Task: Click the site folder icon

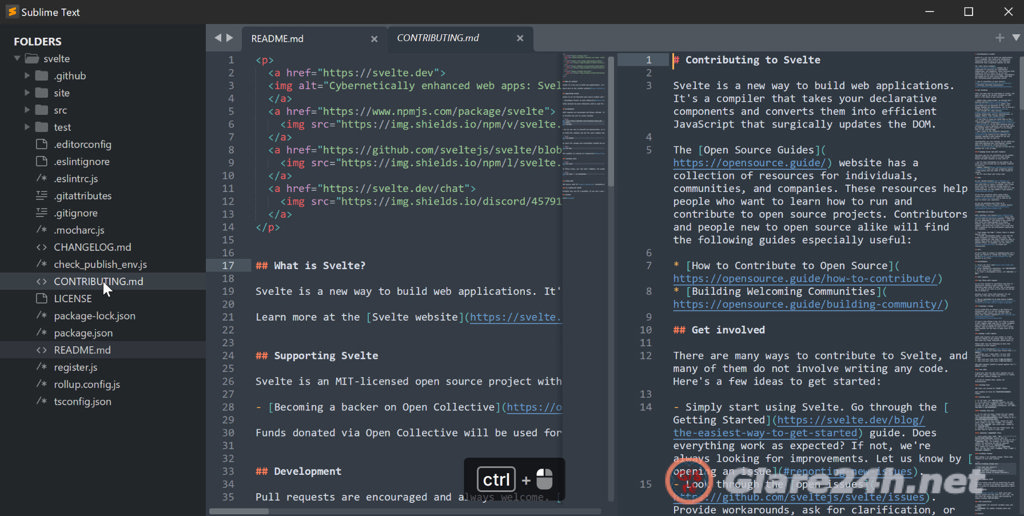Action: pos(42,93)
